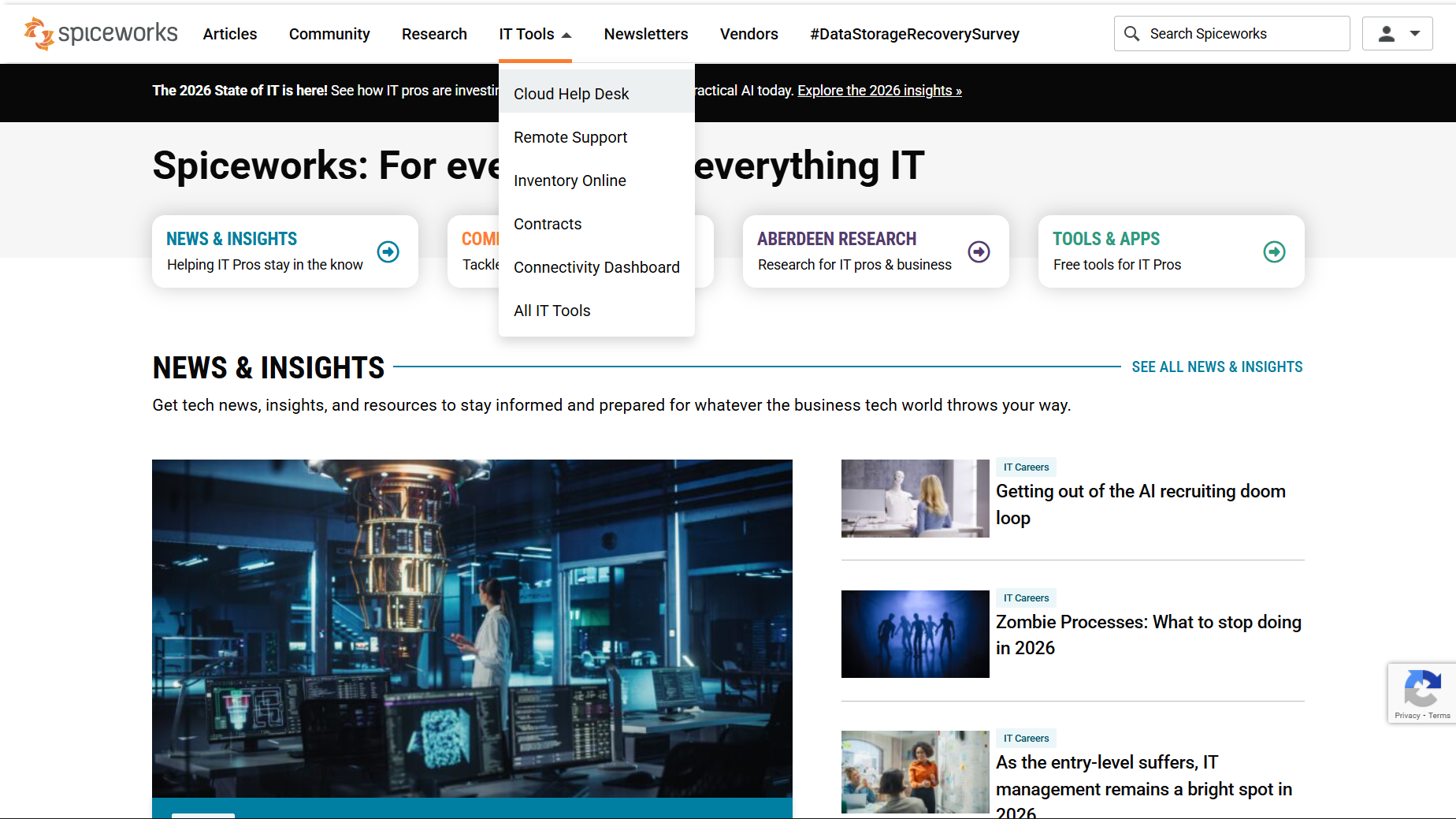Click the News & Insights arrow icon
The width and height of the screenshot is (1456, 819).
click(x=388, y=251)
